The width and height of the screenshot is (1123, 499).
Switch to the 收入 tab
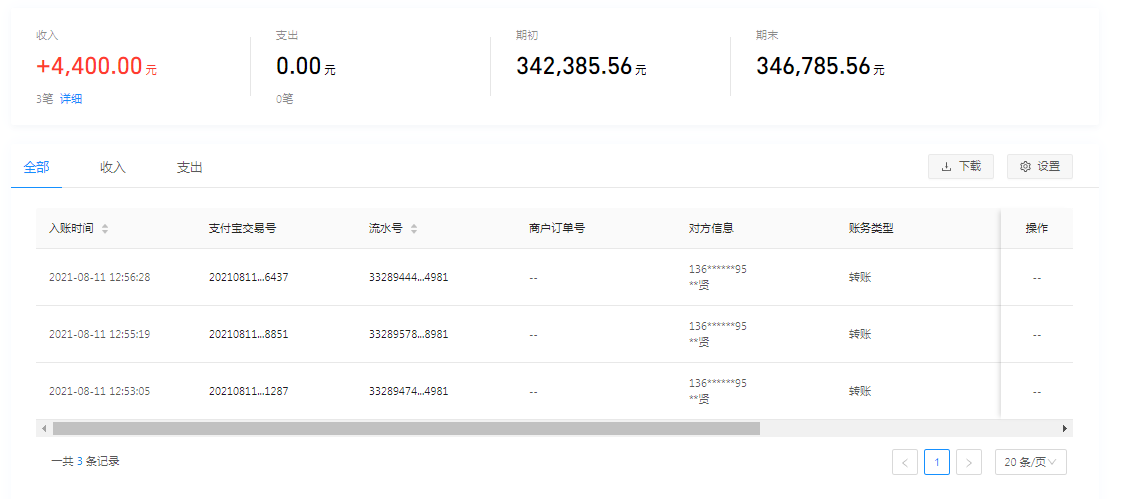113,168
